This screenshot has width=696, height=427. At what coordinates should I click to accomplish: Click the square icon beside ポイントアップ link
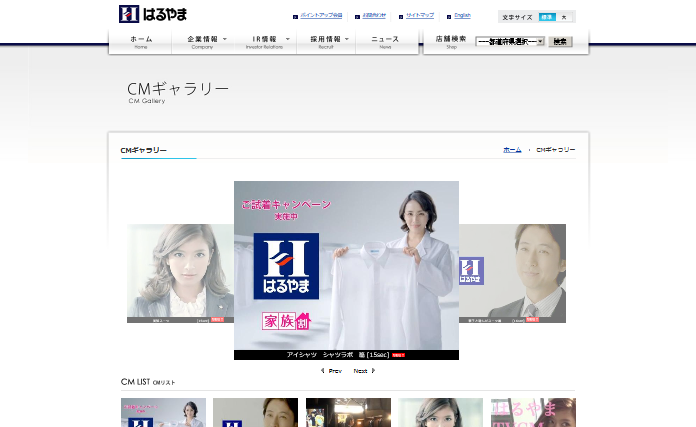[x=295, y=17]
